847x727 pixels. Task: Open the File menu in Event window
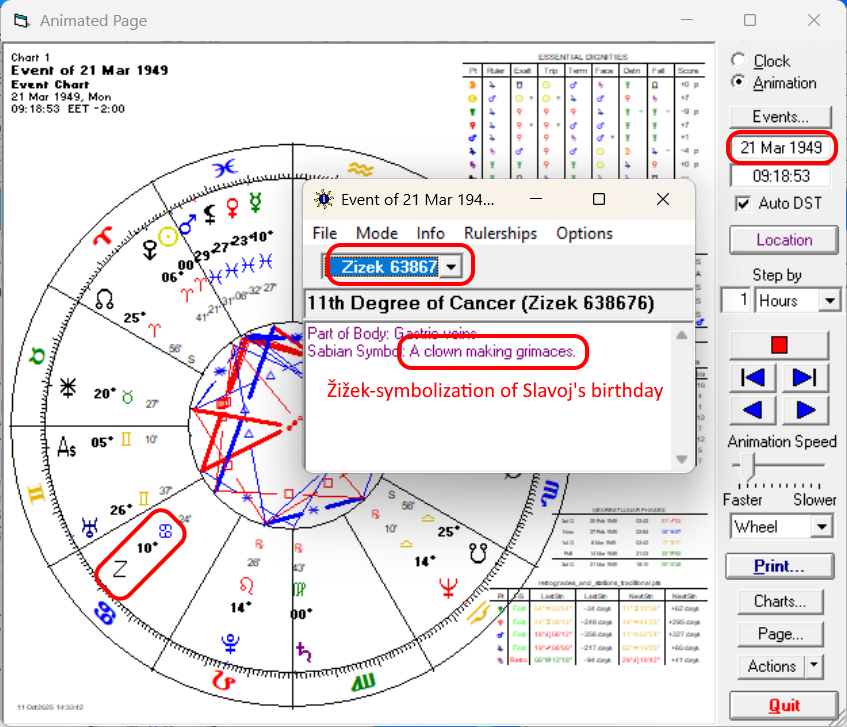325,233
